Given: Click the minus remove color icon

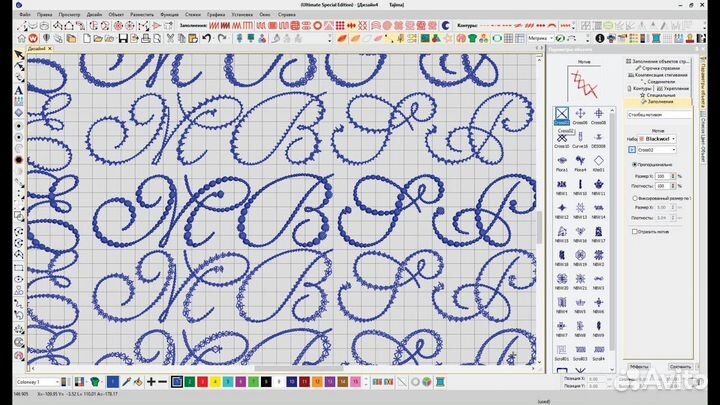Looking at the screenshot, I should 163,382.
